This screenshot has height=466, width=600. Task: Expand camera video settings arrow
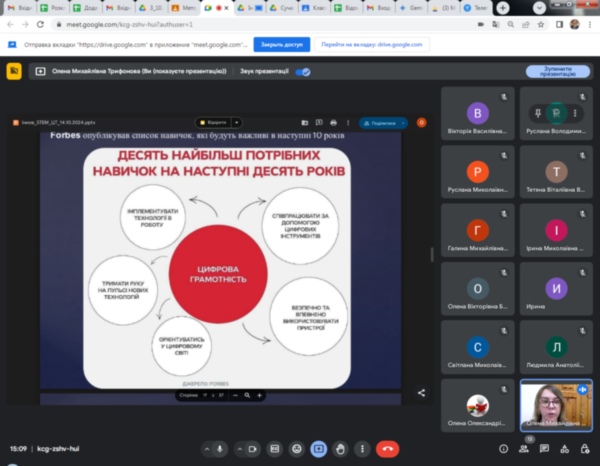click(x=237, y=449)
